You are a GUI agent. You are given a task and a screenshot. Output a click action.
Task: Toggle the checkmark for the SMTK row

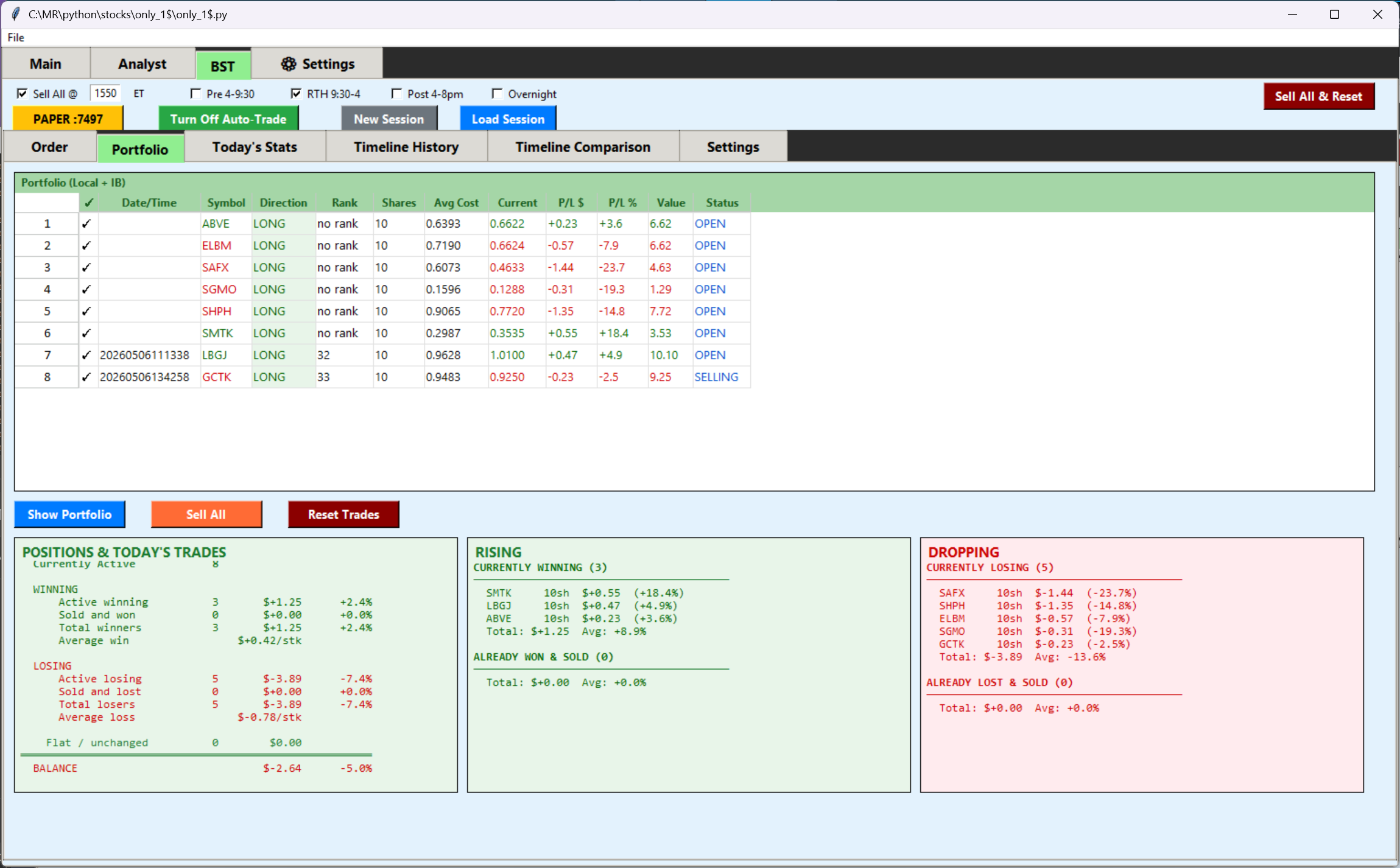(x=87, y=333)
